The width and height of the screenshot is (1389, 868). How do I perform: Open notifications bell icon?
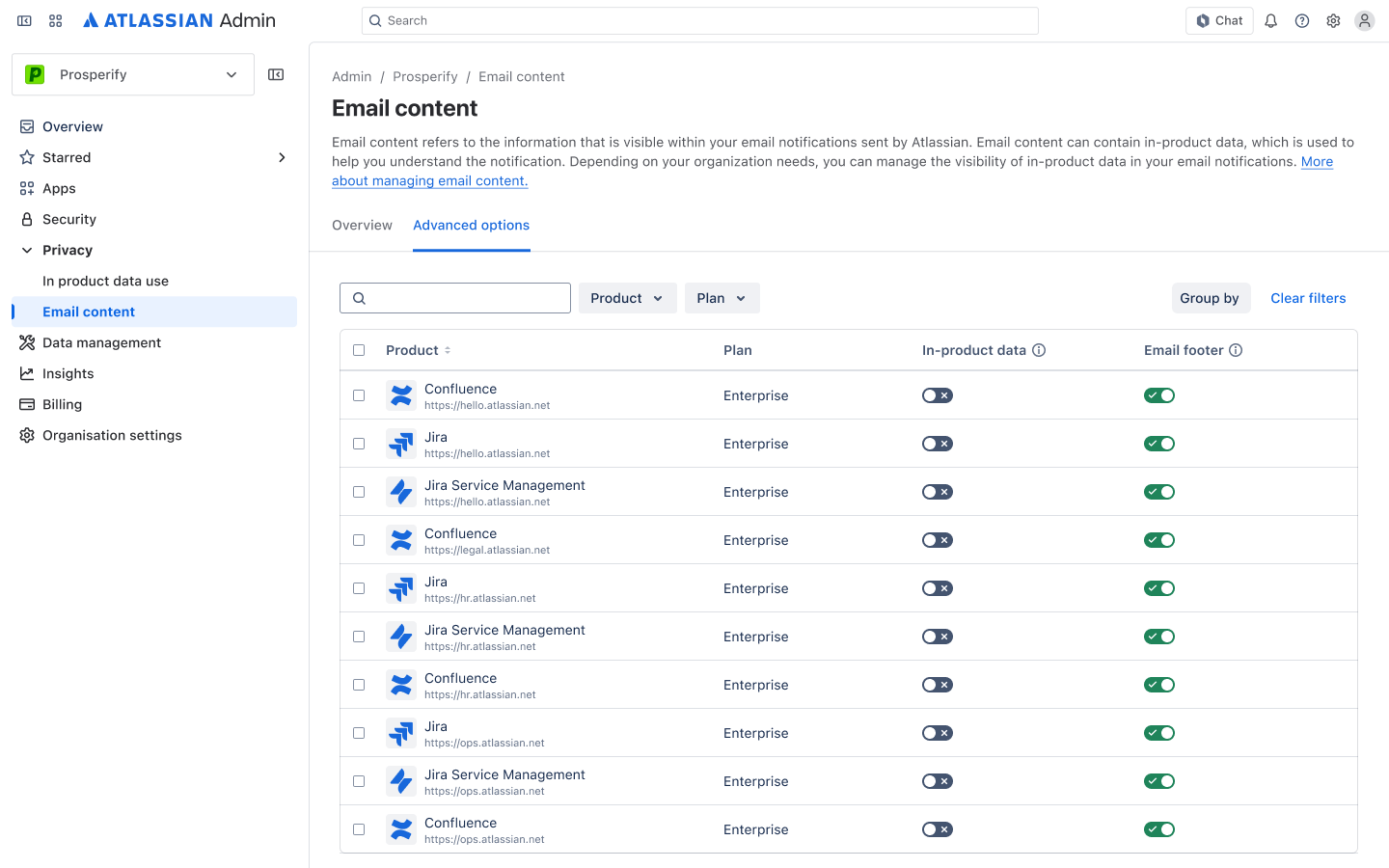[1271, 20]
